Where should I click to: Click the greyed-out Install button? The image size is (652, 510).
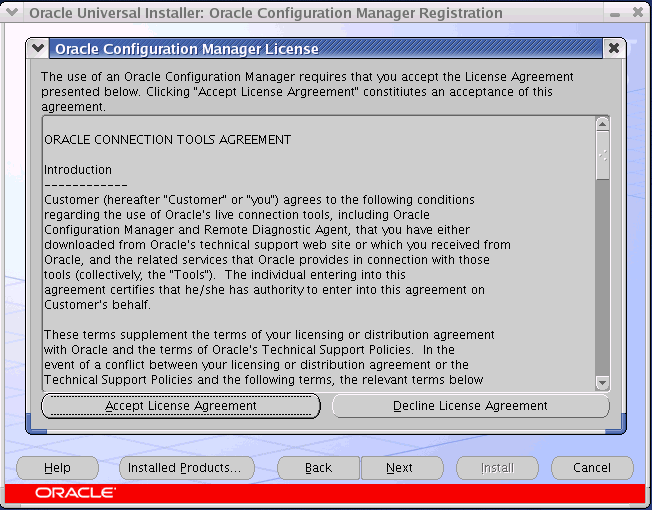(x=497, y=468)
